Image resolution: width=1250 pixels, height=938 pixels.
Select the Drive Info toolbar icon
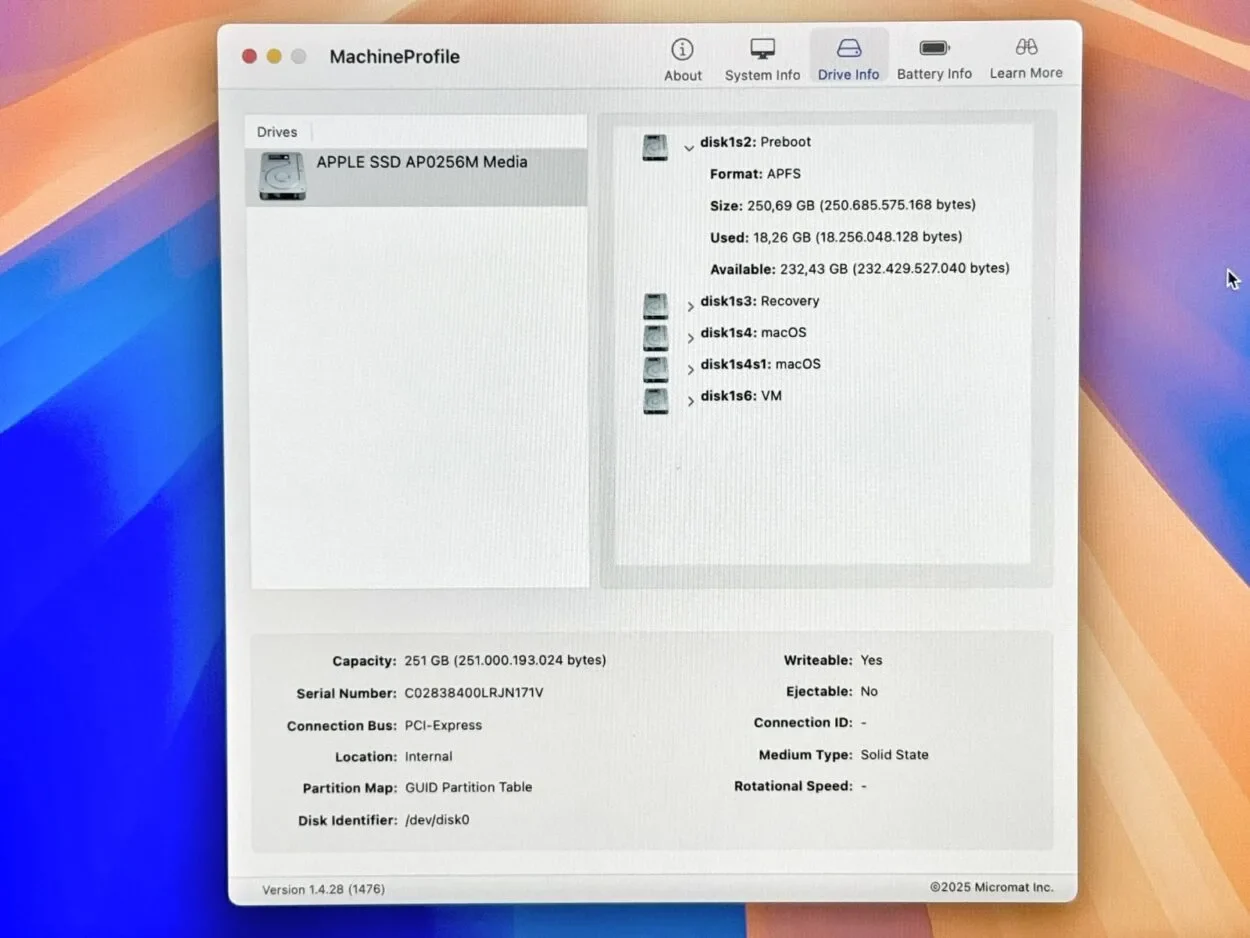[x=848, y=49]
